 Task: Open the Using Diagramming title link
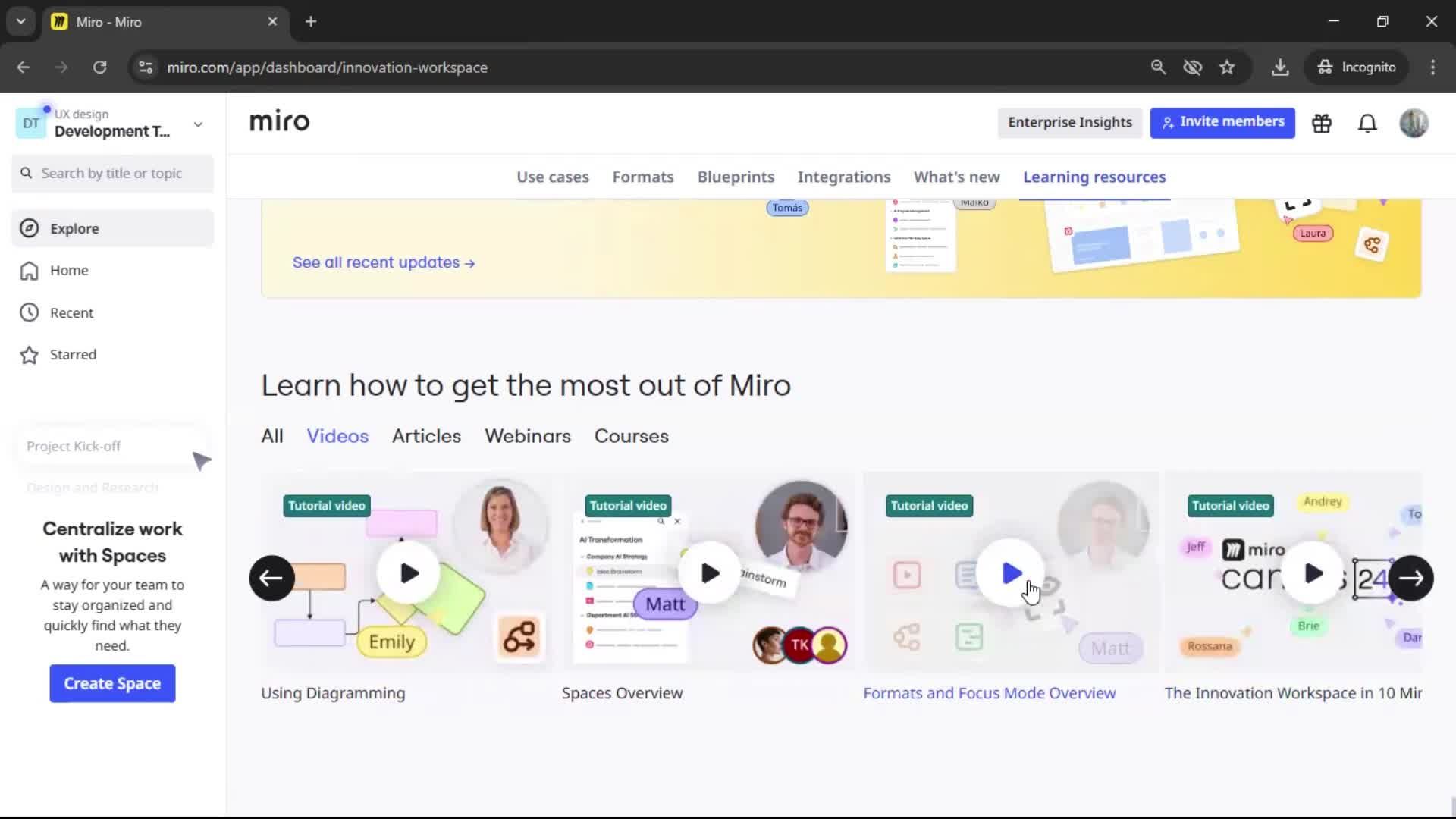pos(333,693)
